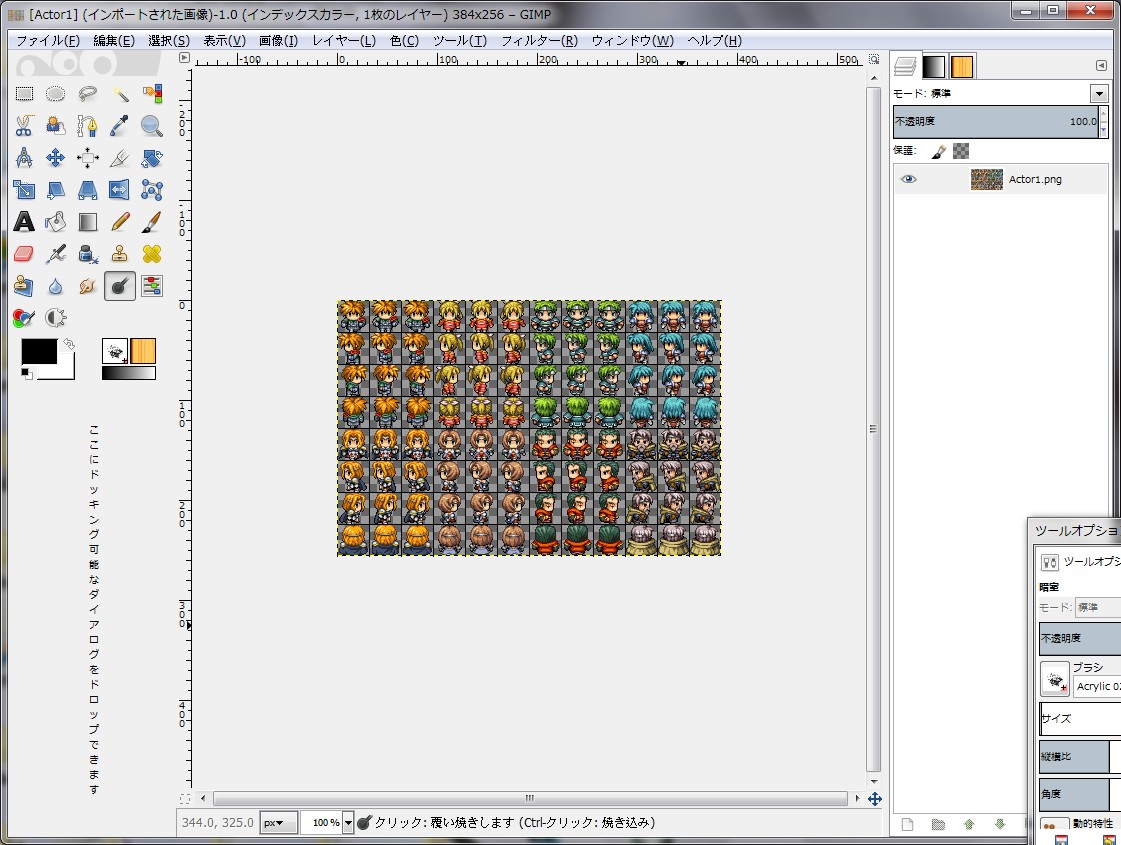
Task: Select the Shear tool
Action: click(x=56, y=190)
